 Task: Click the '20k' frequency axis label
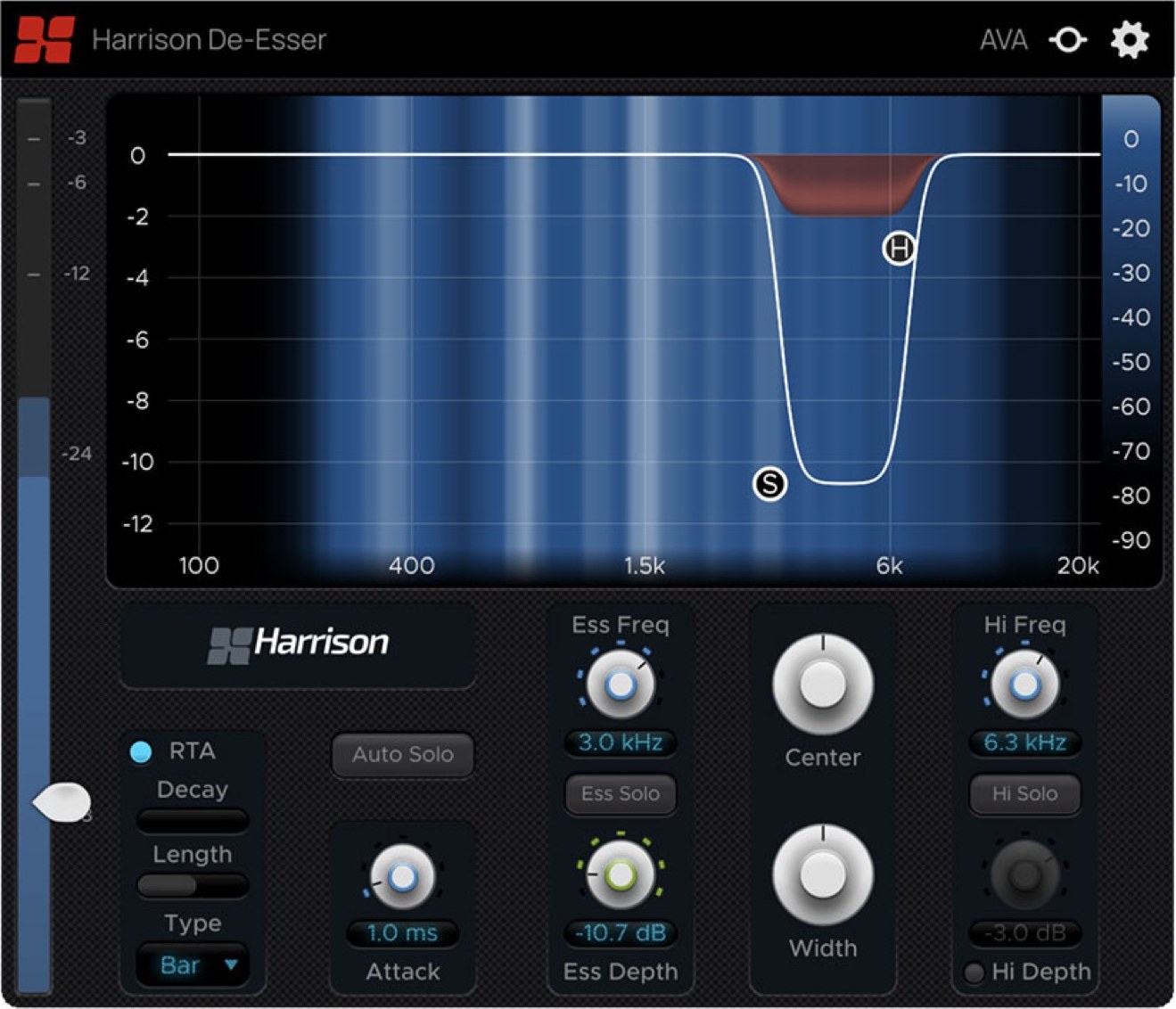point(1078,566)
